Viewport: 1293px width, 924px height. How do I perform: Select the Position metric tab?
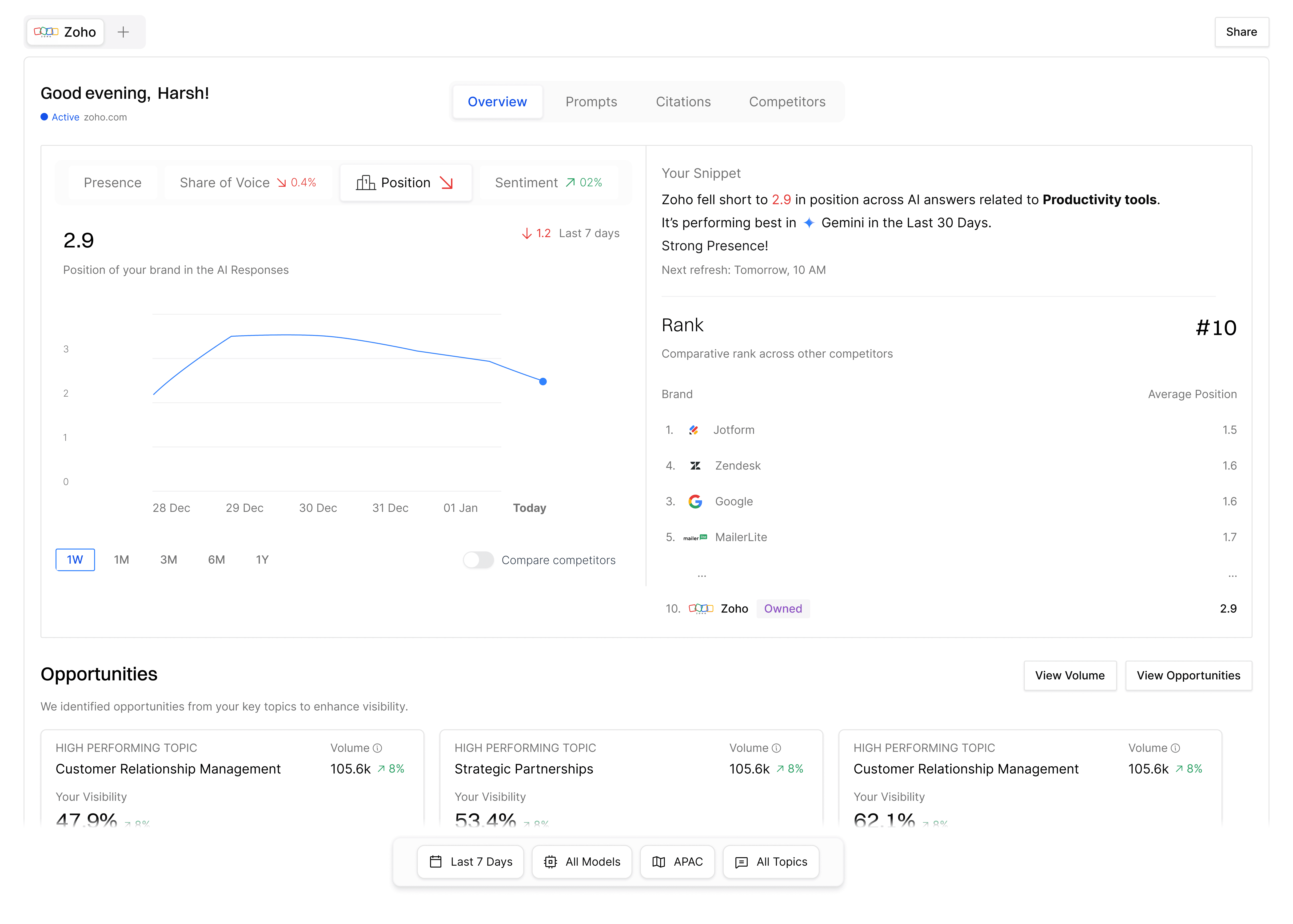(406, 183)
